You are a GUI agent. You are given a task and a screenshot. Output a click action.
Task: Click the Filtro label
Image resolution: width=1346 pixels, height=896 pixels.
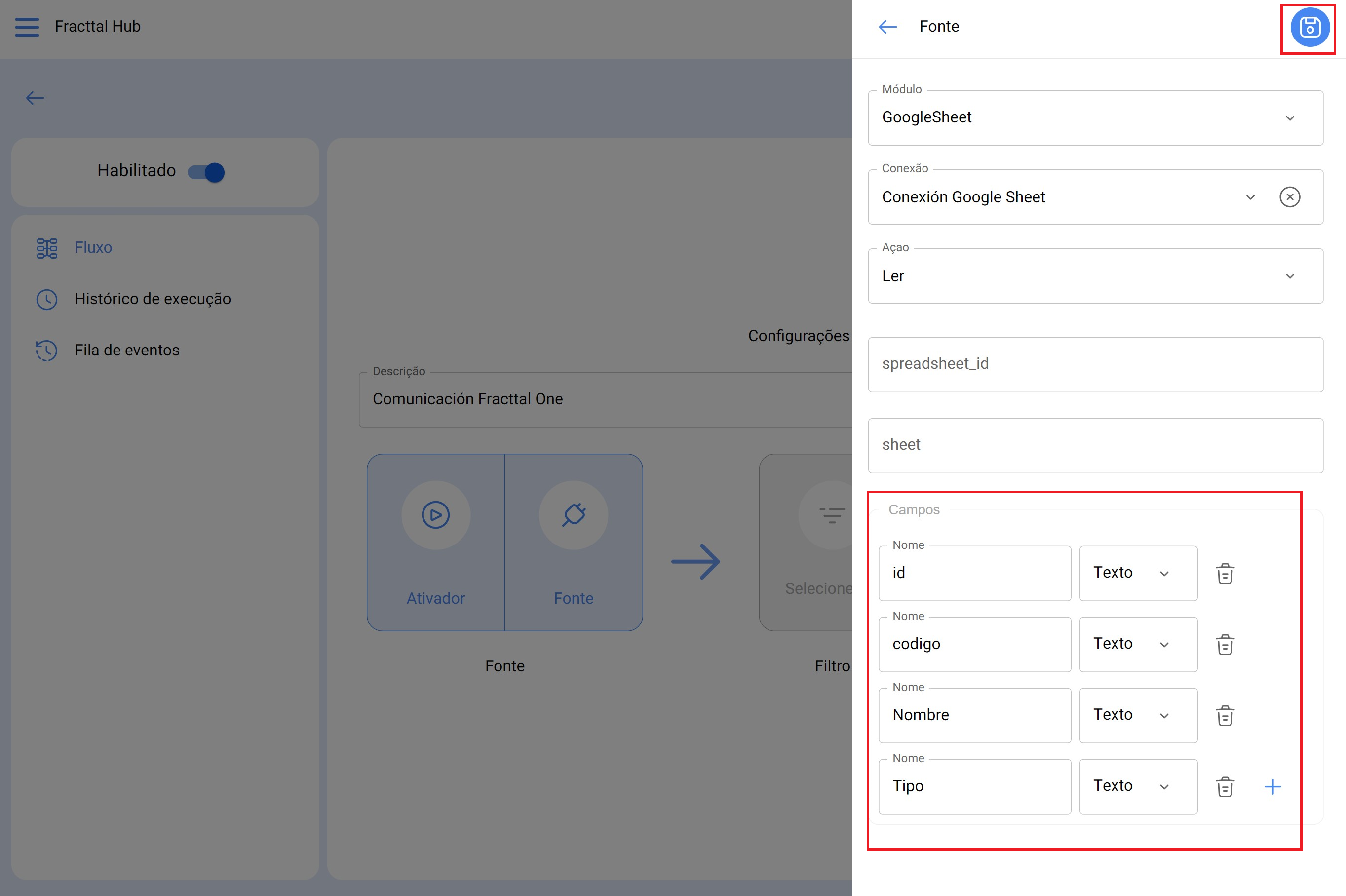pyautogui.click(x=832, y=666)
